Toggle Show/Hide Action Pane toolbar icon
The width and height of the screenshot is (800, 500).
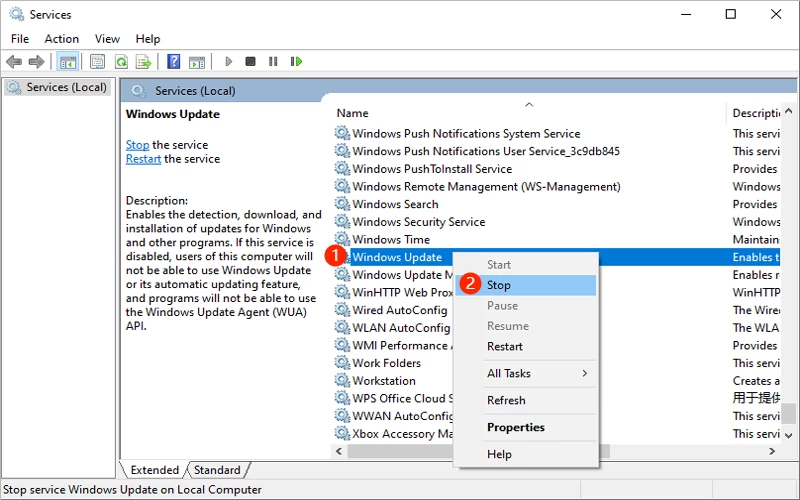pos(197,62)
